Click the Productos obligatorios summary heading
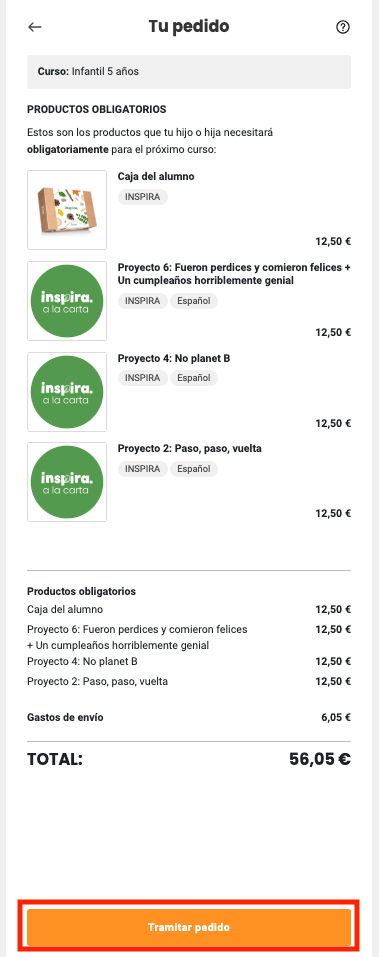The height and width of the screenshot is (957, 379). (x=81, y=591)
